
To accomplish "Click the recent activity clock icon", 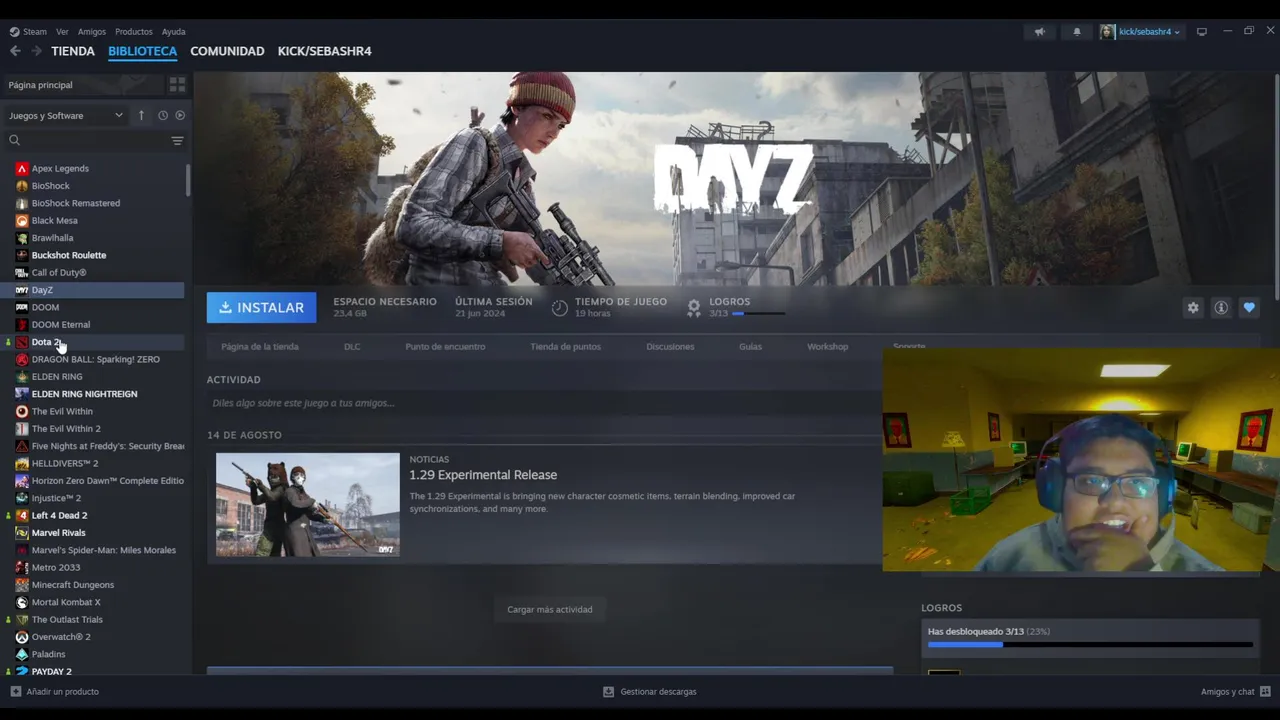I will (162, 115).
